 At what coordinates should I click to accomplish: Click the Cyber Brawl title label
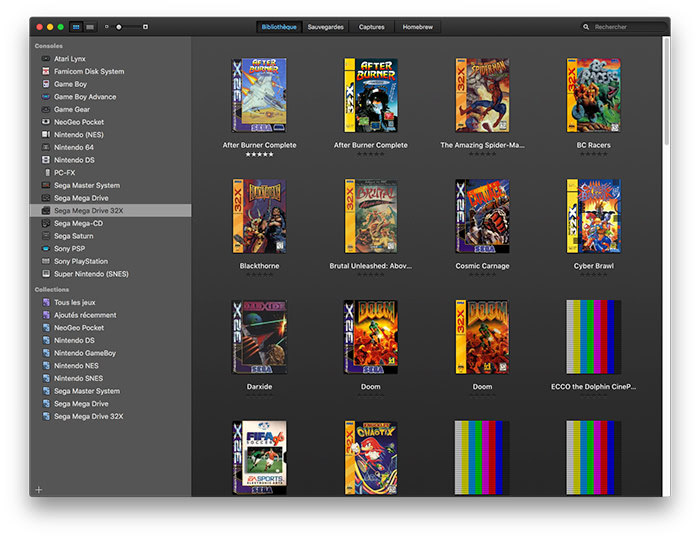coord(593,266)
